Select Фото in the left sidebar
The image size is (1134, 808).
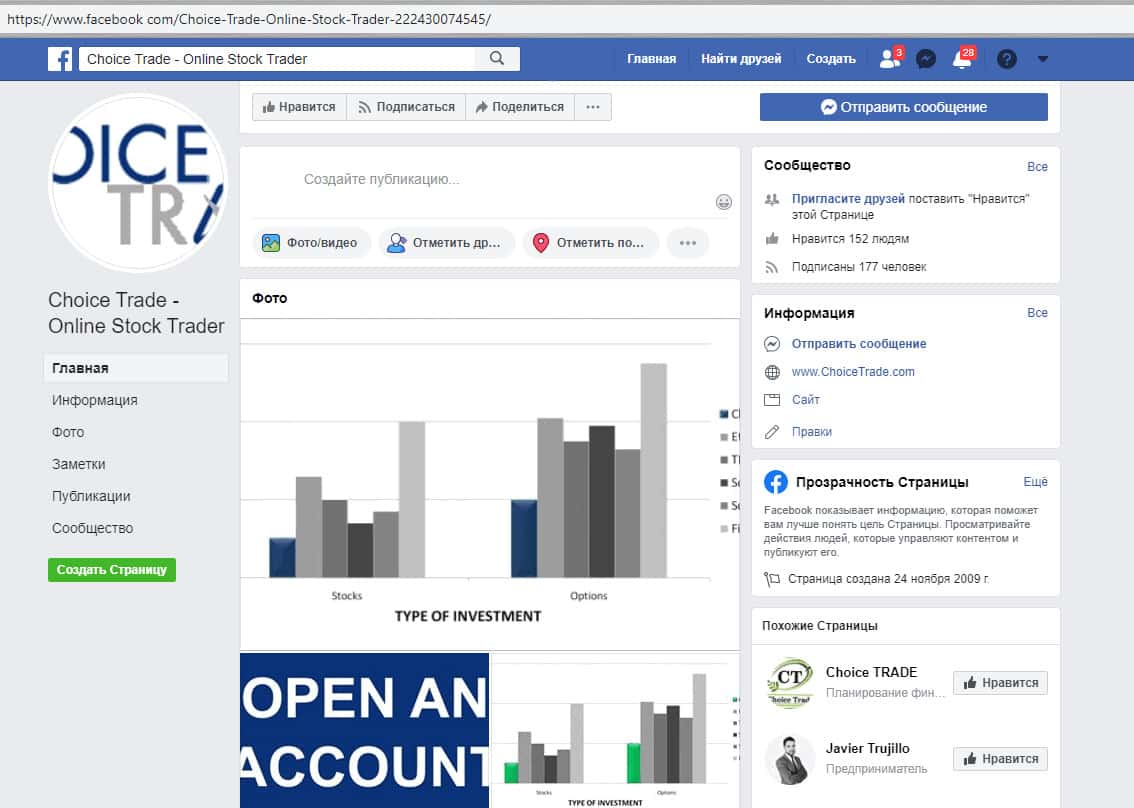click(68, 432)
